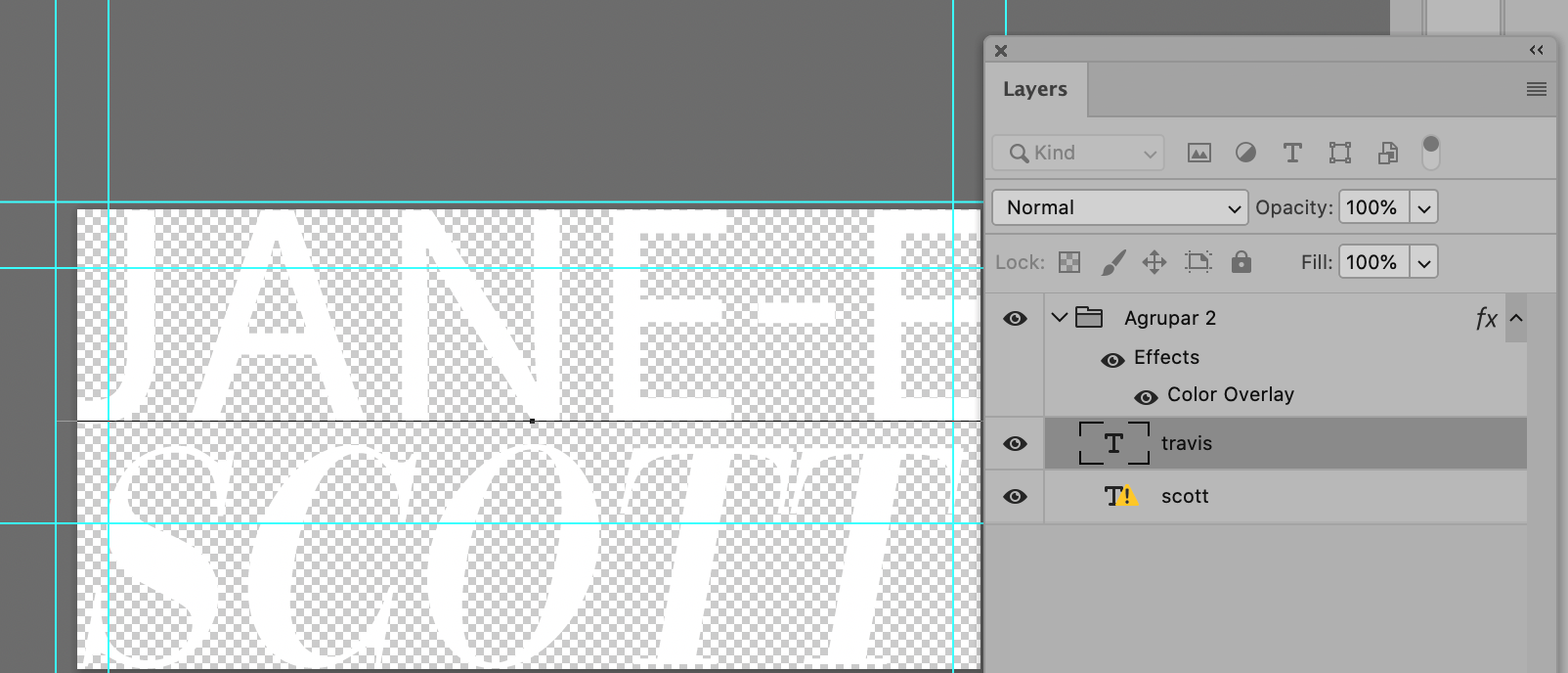Click the scott layer warning text thumbnail

coord(1121,496)
